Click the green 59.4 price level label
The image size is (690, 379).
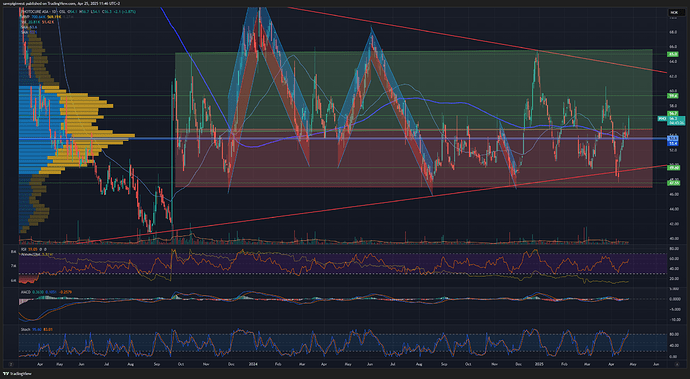coord(673,96)
